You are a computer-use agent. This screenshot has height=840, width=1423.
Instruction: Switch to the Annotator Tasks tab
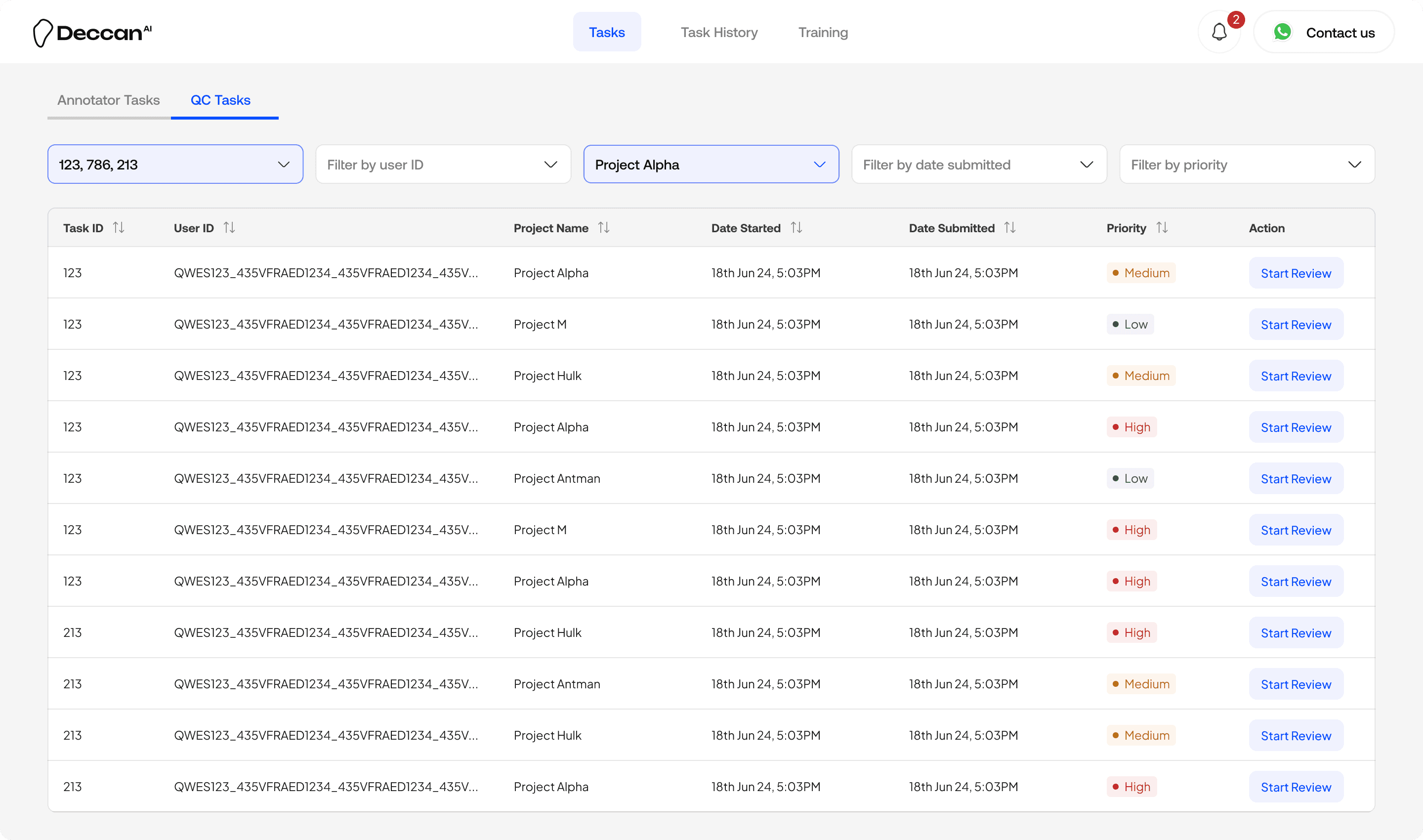[x=109, y=100]
